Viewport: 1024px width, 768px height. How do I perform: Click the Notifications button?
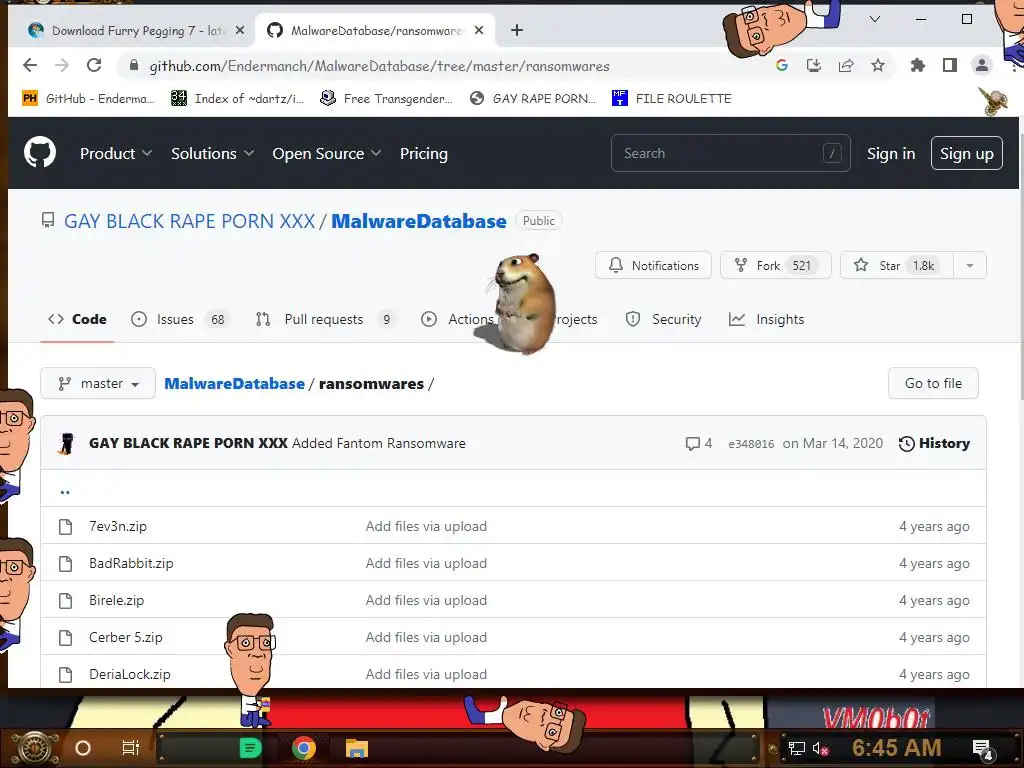pyautogui.click(x=653, y=266)
